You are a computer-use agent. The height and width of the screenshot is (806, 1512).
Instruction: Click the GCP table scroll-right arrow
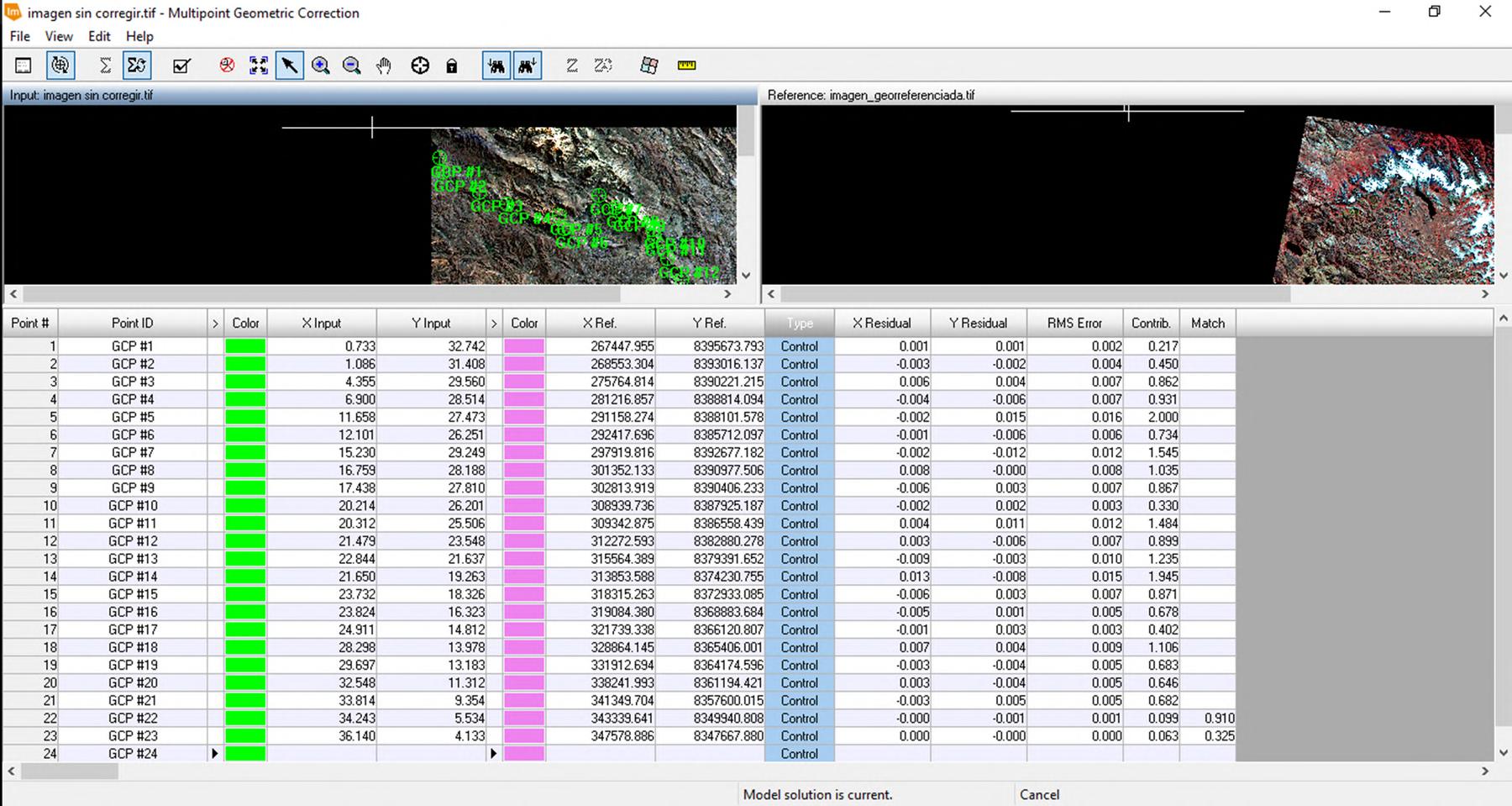1485,771
